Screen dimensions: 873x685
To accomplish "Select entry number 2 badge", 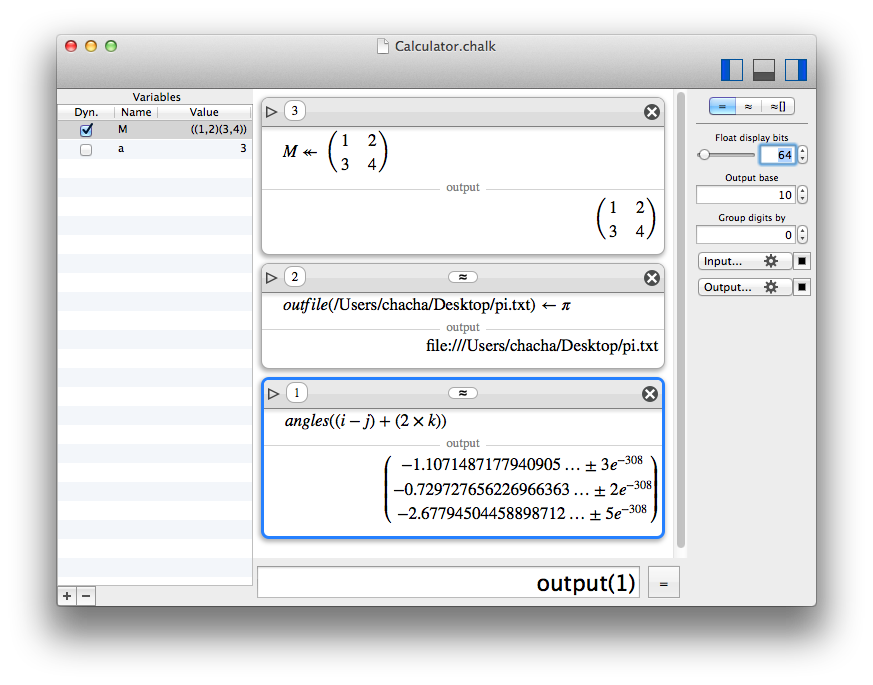I will coord(295,277).
